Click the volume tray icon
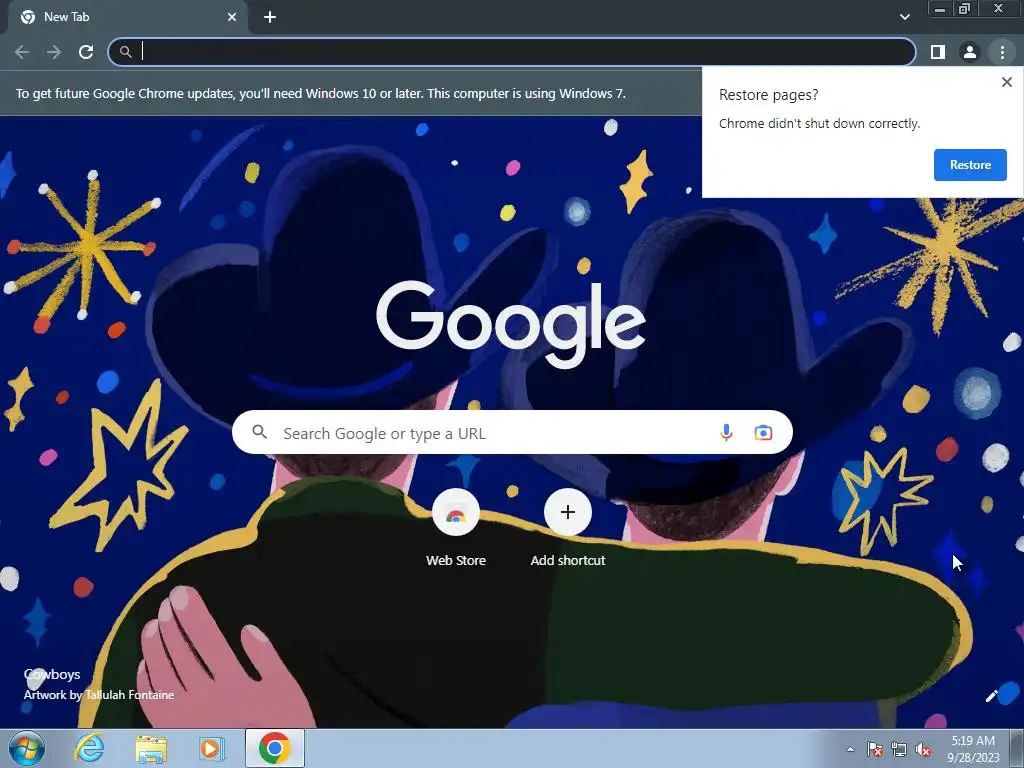This screenshot has height=768, width=1024. (x=923, y=749)
